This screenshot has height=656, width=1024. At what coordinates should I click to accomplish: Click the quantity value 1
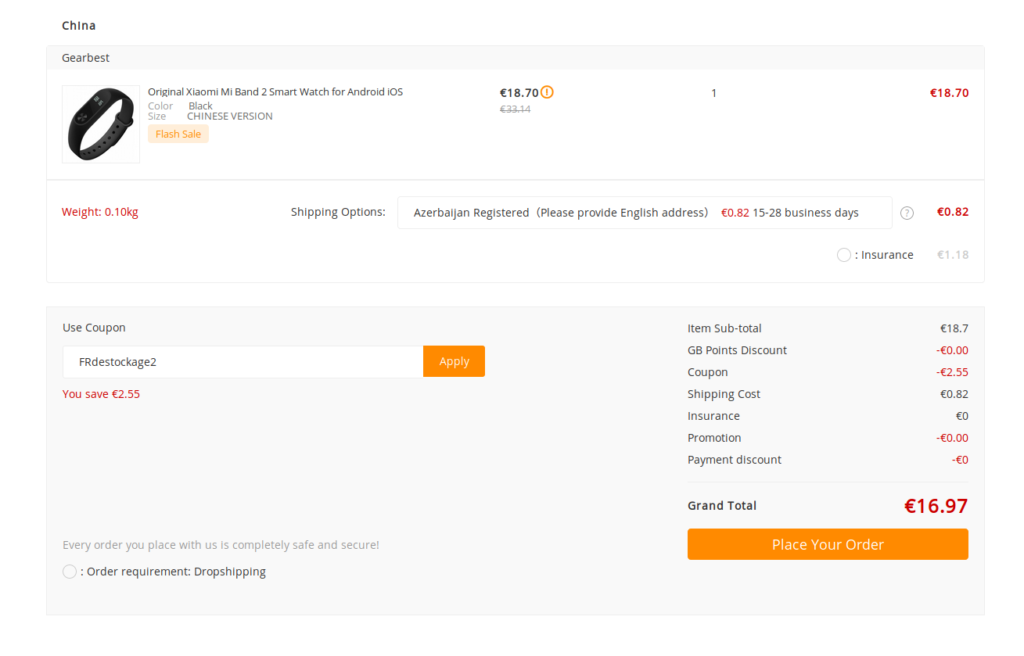pyautogui.click(x=714, y=93)
